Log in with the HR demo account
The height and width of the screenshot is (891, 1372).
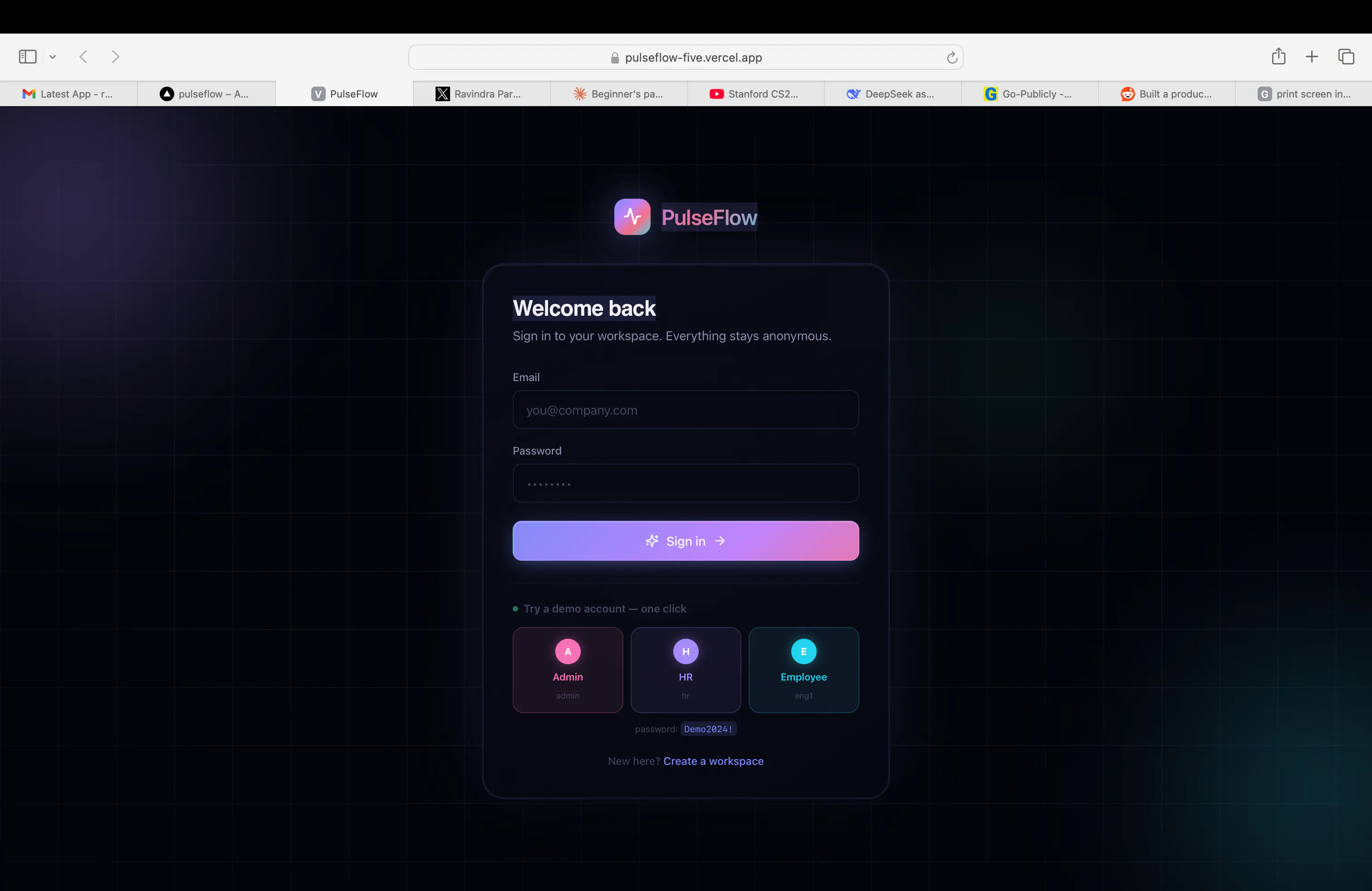click(686, 670)
